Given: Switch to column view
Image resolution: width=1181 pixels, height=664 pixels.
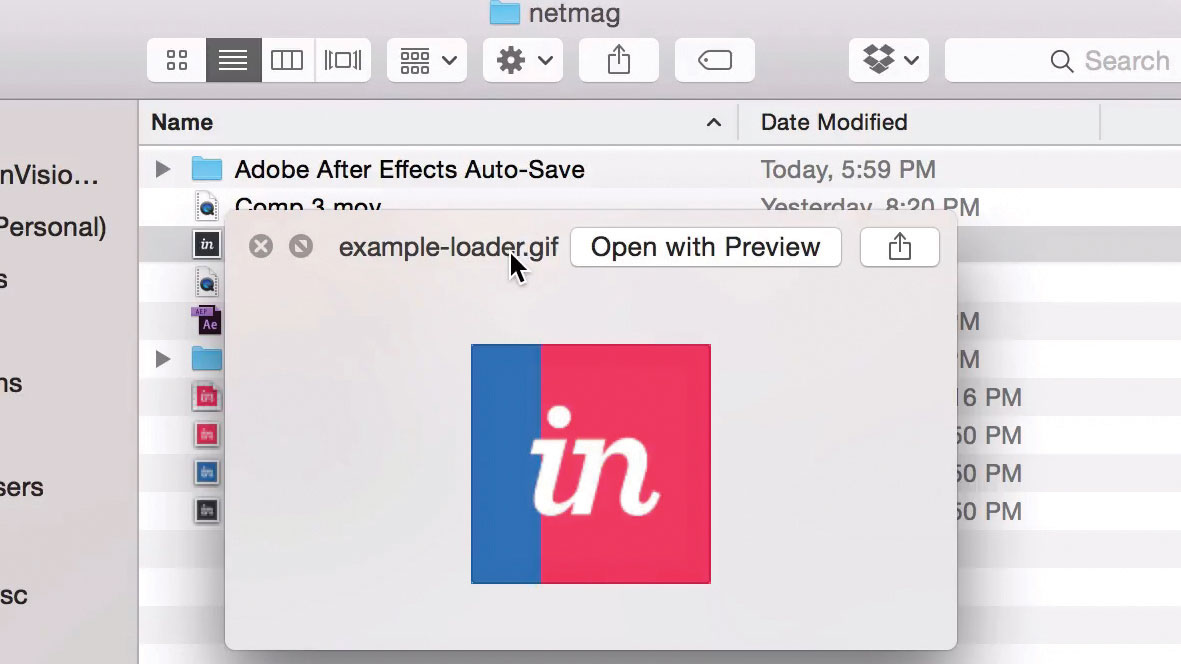Looking at the screenshot, I should pyautogui.click(x=287, y=60).
